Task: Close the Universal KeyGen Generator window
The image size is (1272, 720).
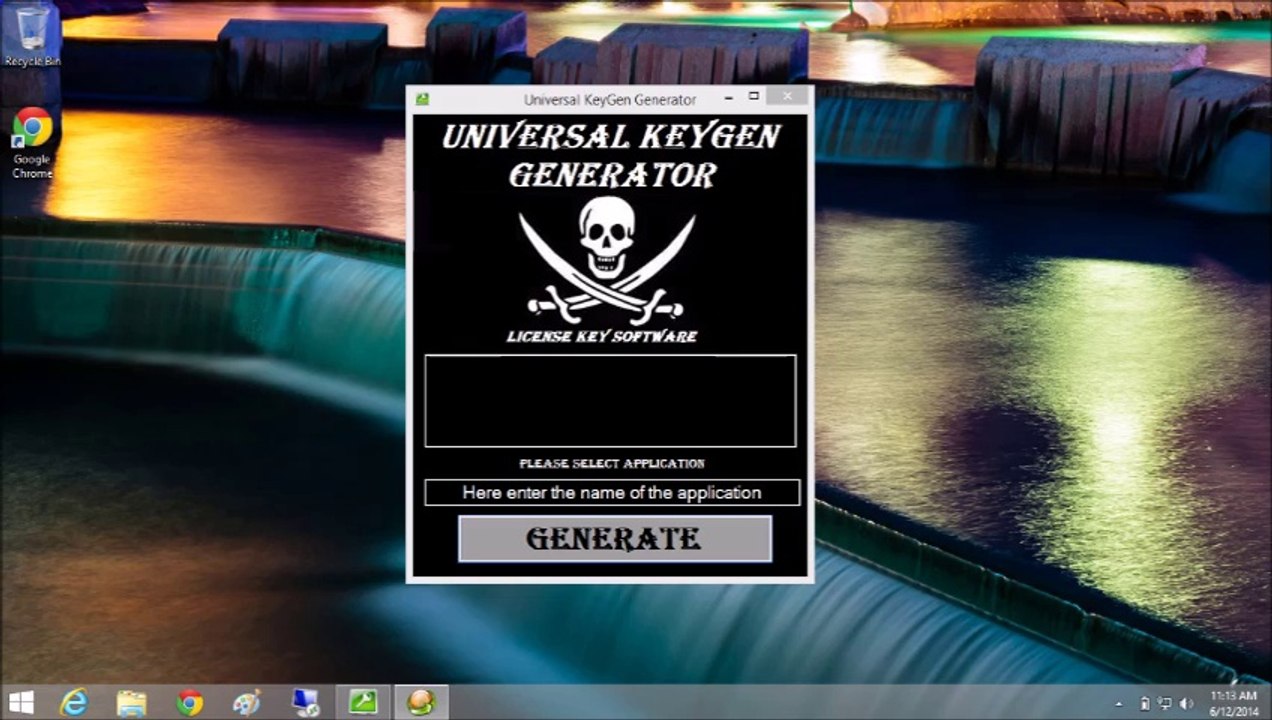Action: tap(788, 97)
